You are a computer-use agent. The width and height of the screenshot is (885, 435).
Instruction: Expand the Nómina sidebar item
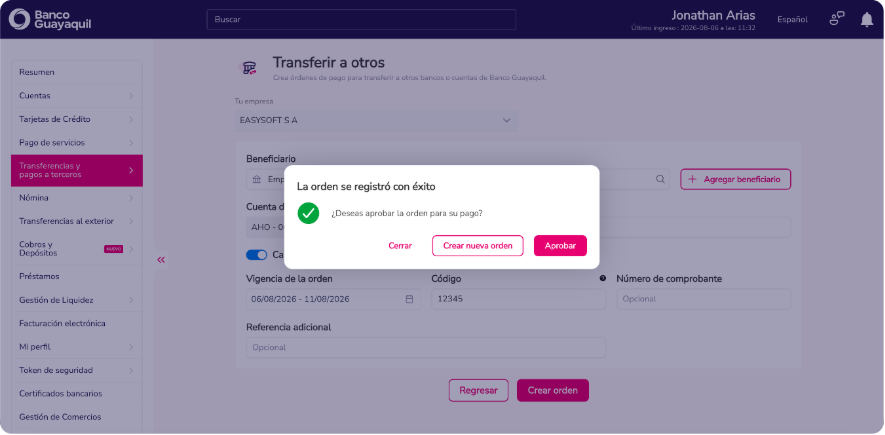[x=77, y=198]
